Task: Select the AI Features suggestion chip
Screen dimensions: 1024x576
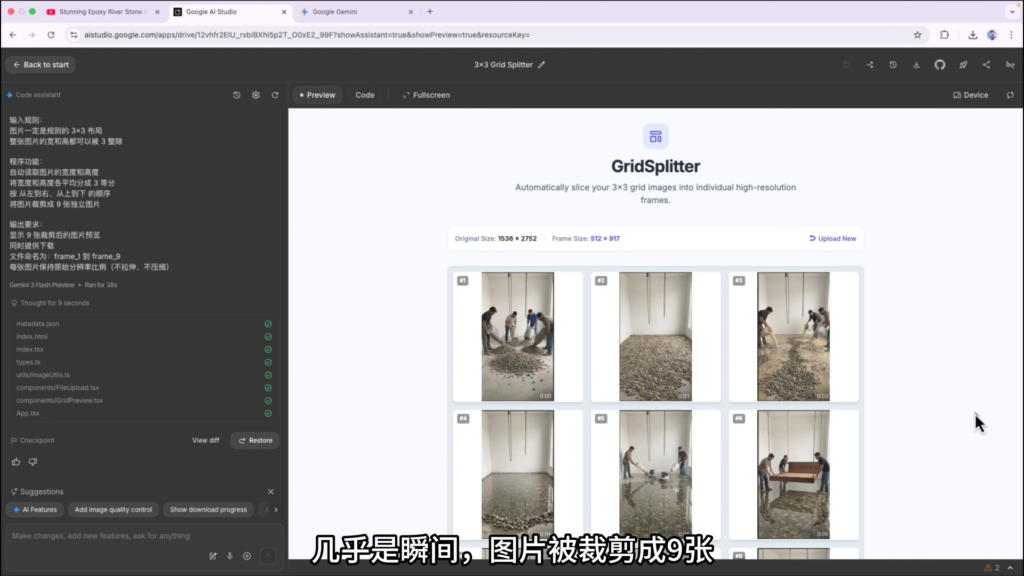Action: (x=35, y=509)
